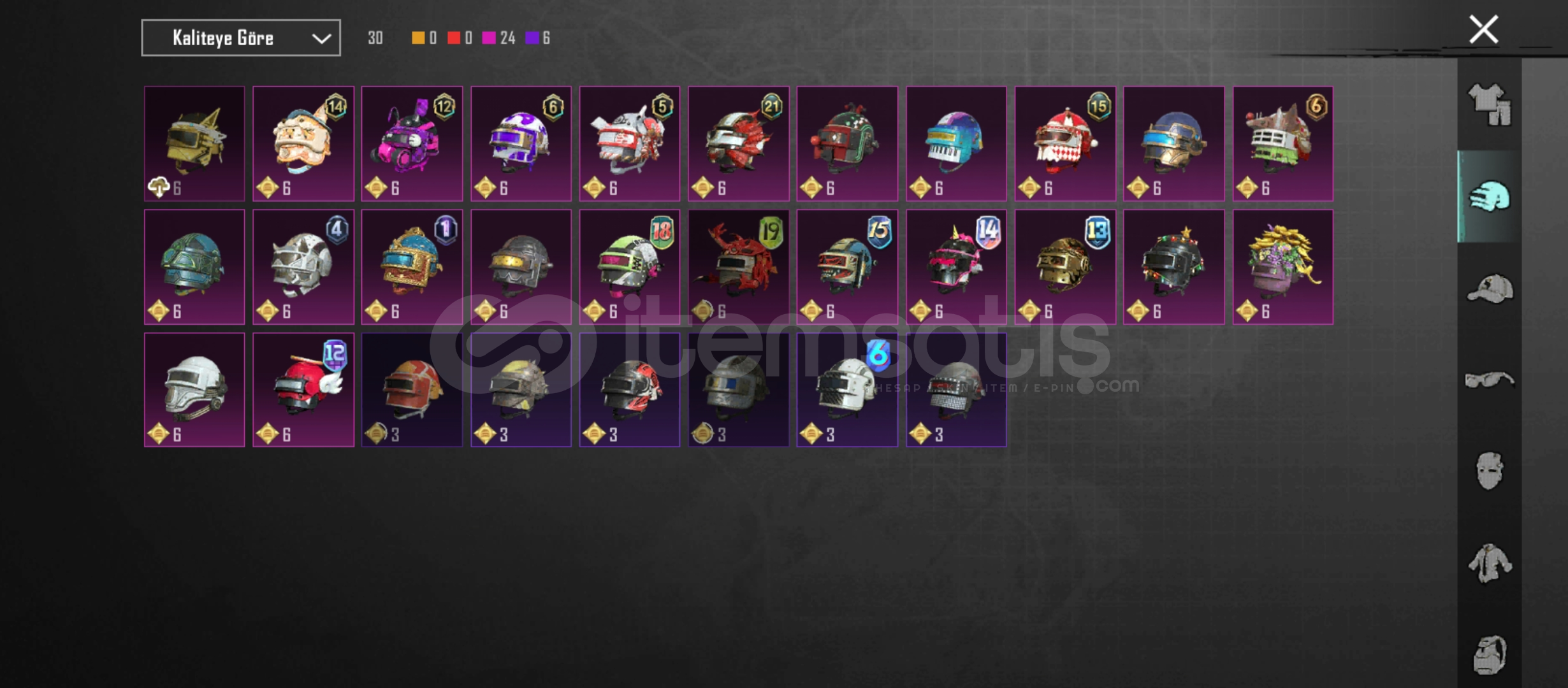This screenshot has width=1568, height=688.
Task: Click the chevron arrow in sort box
Action: tap(321, 39)
